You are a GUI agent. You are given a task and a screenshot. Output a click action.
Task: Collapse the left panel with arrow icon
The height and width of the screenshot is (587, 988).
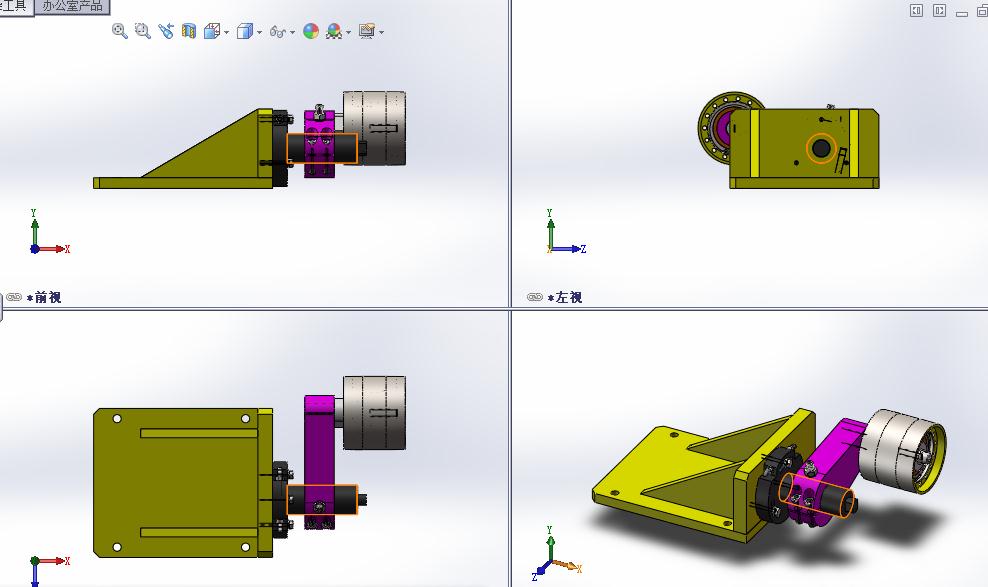click(x=916, y=11)
